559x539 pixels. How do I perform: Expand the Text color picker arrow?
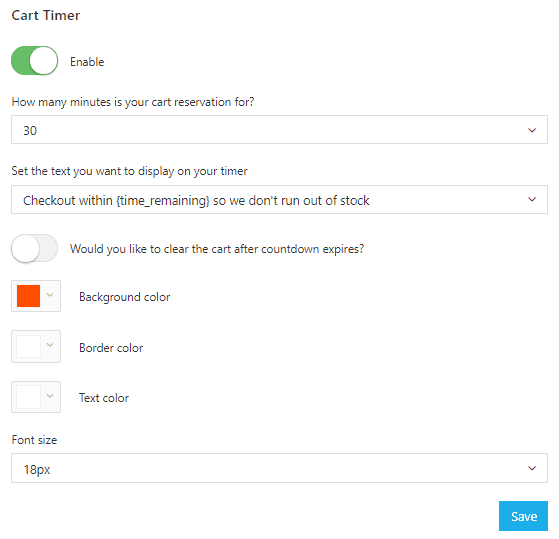click(50, 396)
